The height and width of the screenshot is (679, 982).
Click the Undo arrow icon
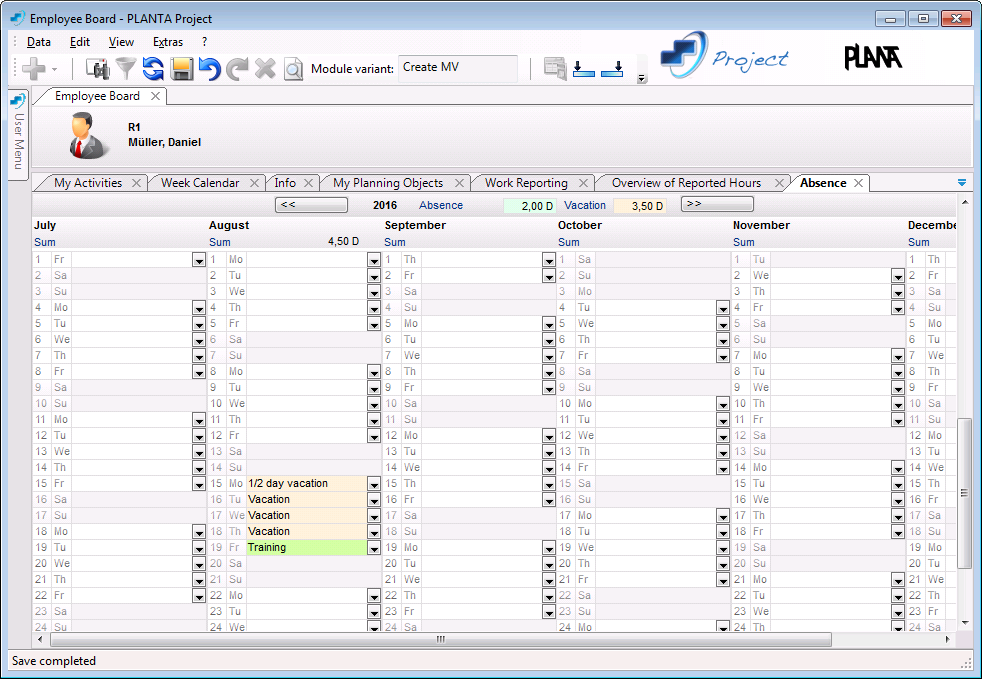(210, 68)
